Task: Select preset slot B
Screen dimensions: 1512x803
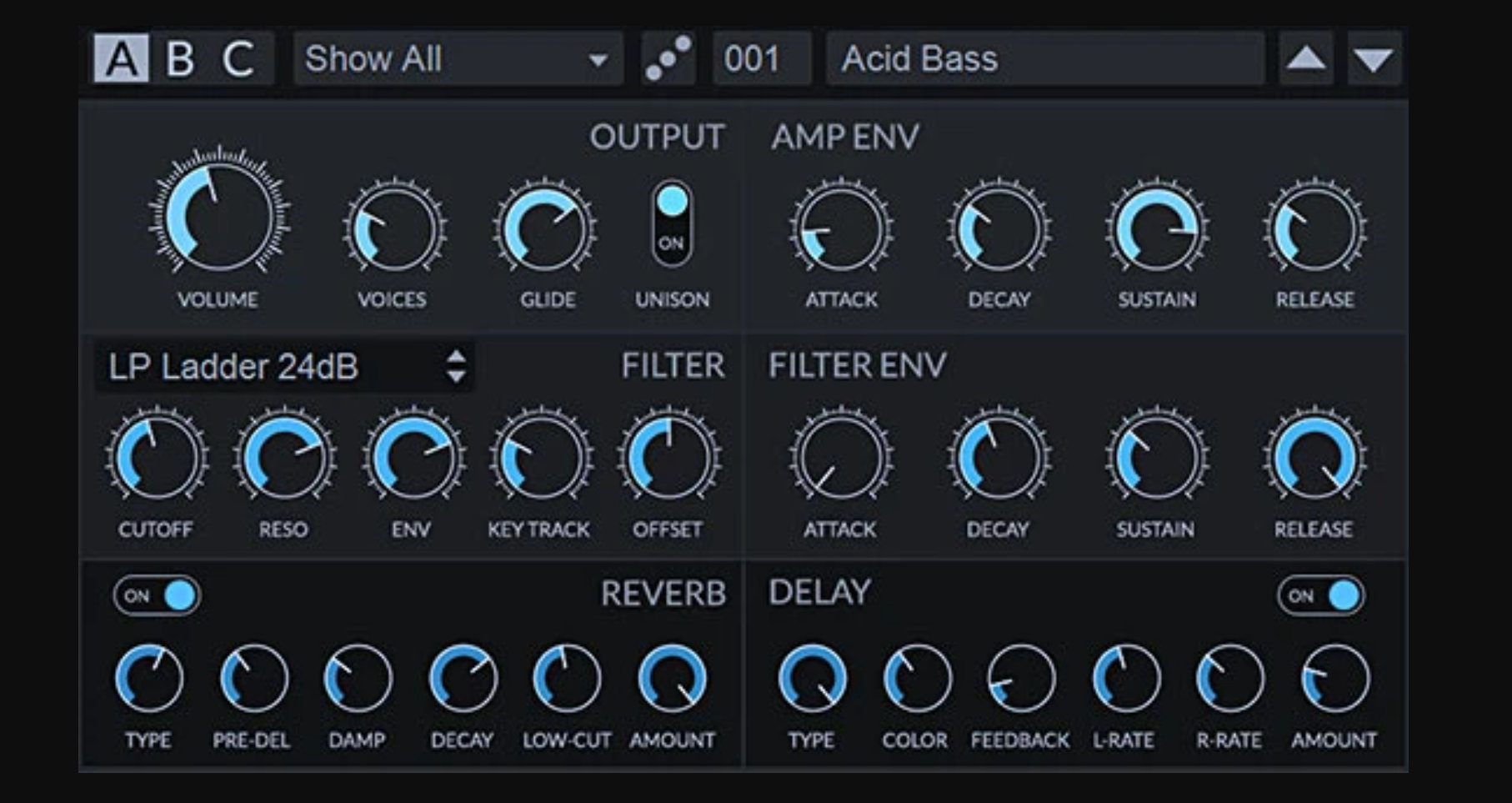Action: point(179,58)
